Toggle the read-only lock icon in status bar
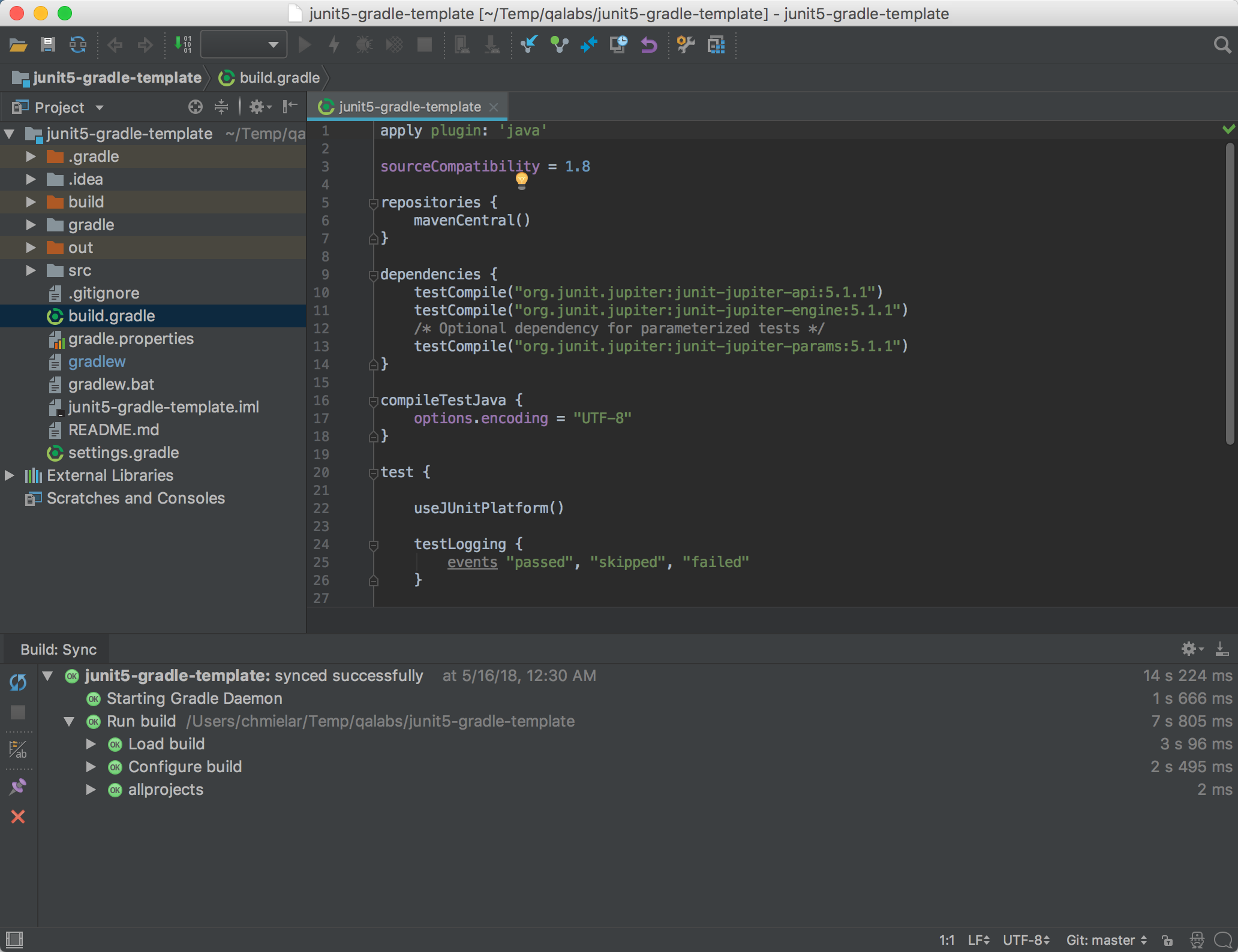 [1167, 940]
